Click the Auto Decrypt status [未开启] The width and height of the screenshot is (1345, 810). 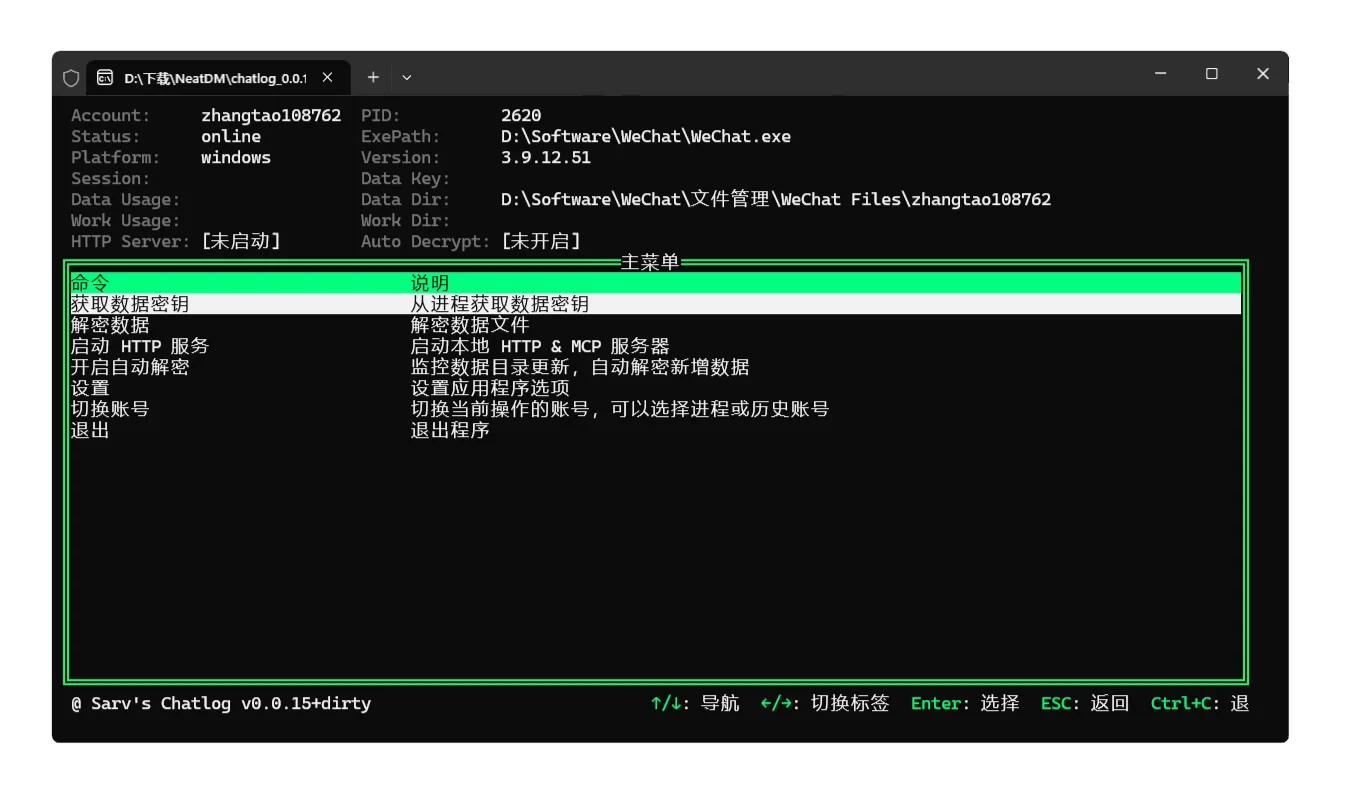click(541, 241)
